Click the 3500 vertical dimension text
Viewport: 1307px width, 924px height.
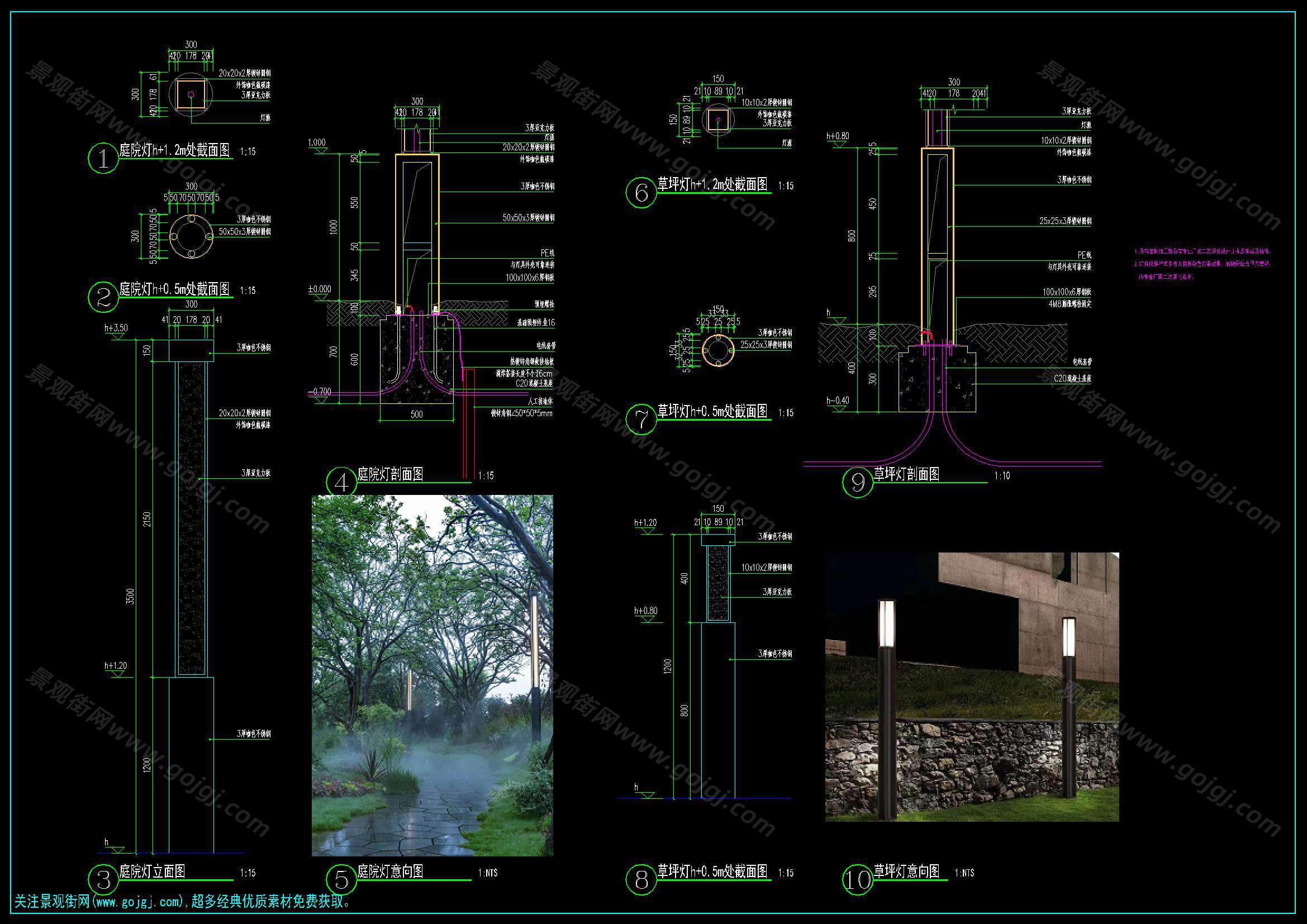pos(130,596)
